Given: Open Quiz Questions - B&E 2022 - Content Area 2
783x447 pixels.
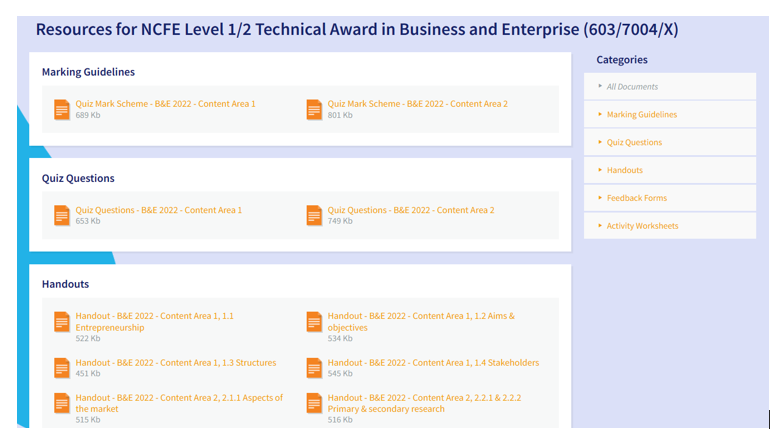Looking at the screenshot, I should (411, 210).
